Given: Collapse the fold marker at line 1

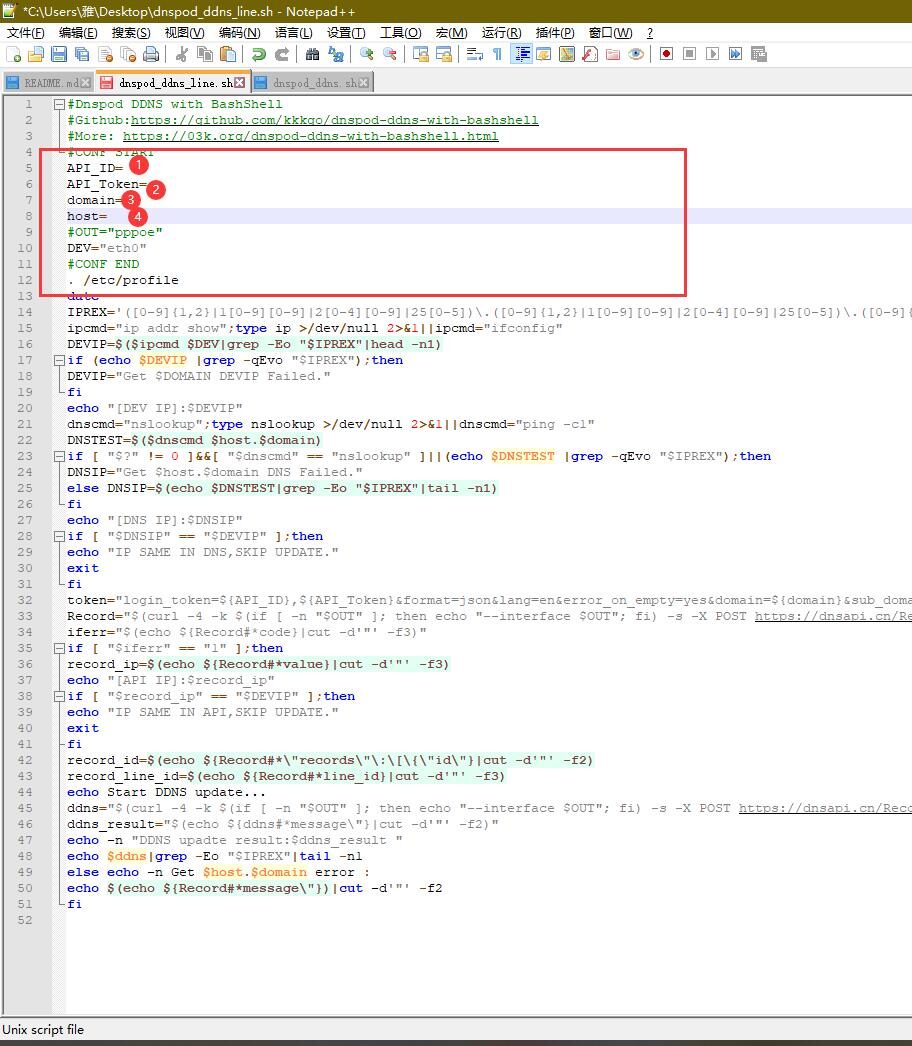Looking at the screenshot, I should (x=59, y=104).
